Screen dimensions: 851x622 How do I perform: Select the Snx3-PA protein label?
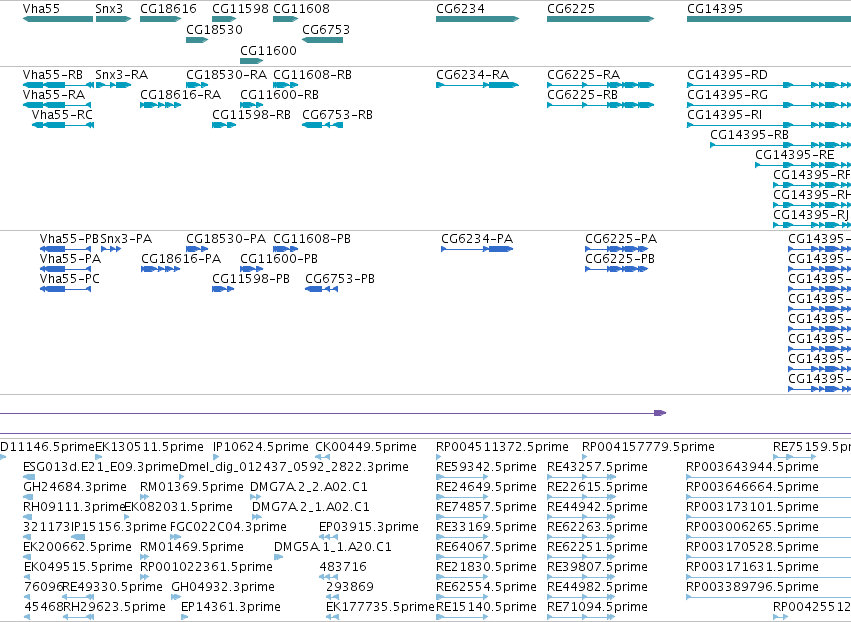126,239
